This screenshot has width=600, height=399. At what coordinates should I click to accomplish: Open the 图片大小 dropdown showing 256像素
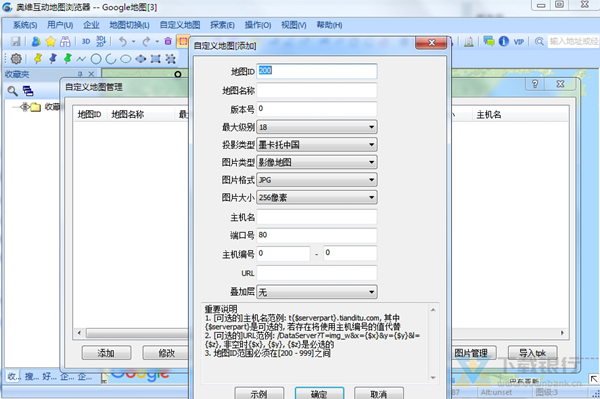[x=317, y=197]
